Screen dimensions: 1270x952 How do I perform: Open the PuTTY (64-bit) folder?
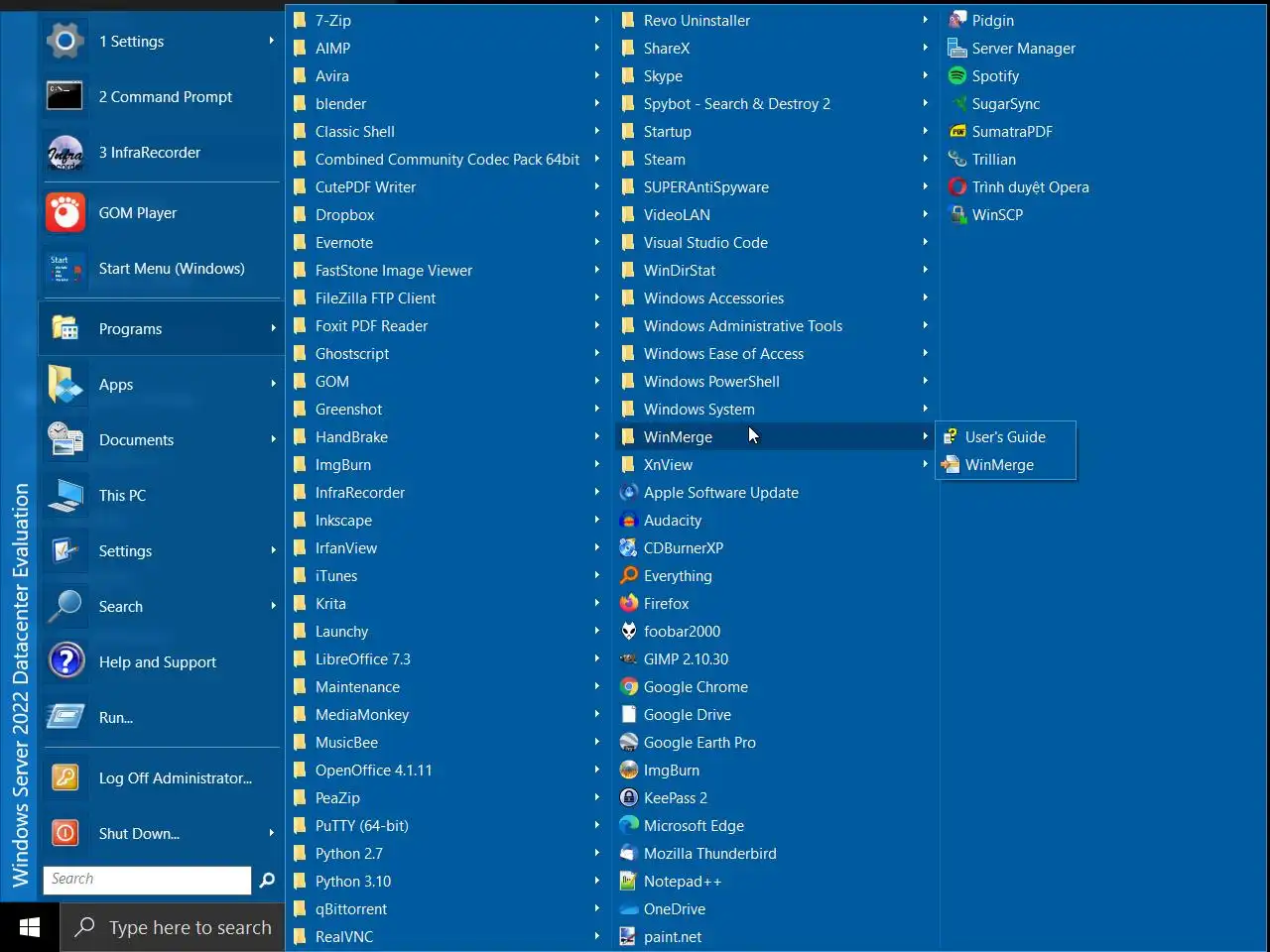click(447, 825)
